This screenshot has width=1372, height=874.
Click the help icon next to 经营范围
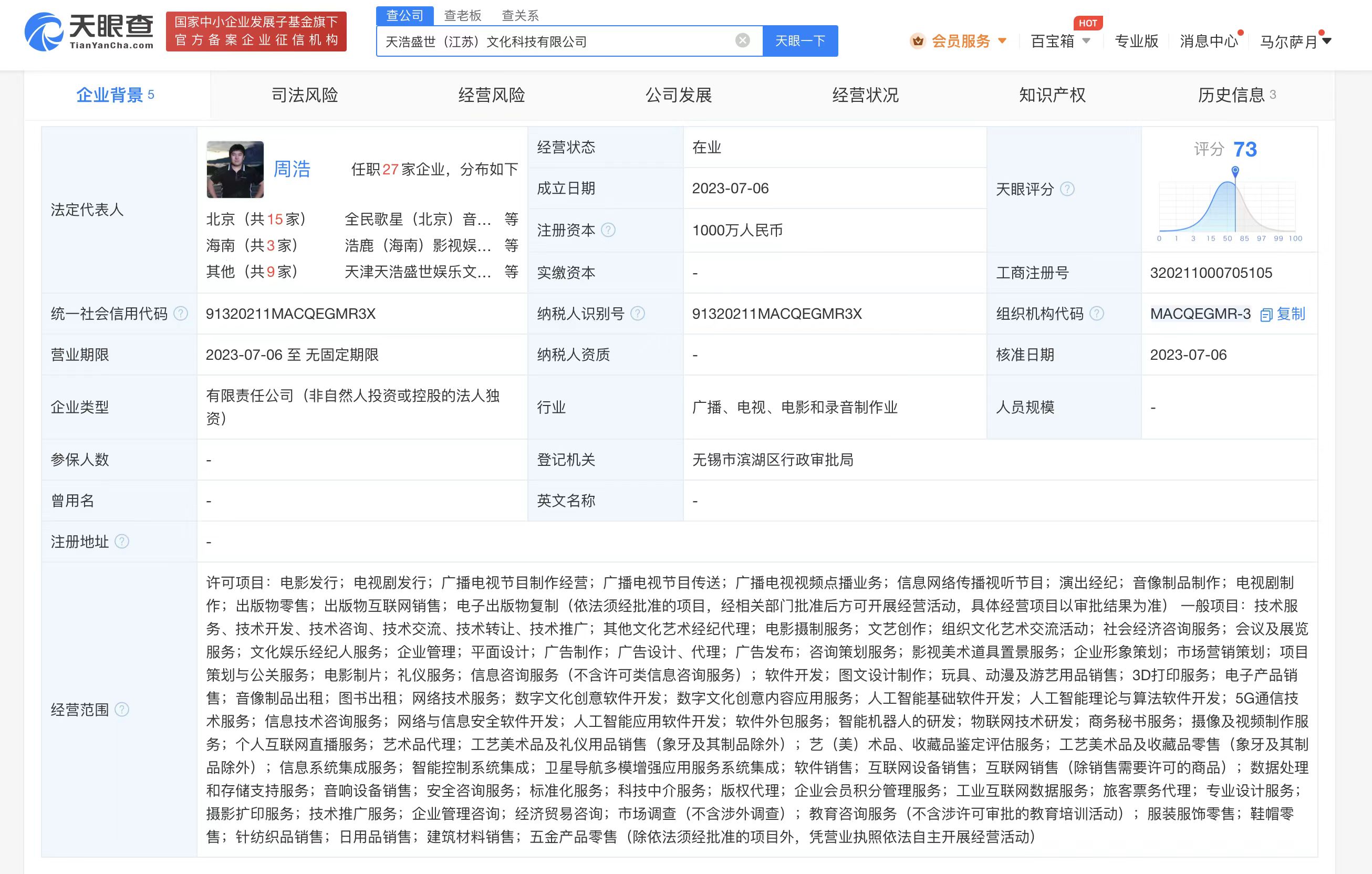pyautogui.click(x=122, y=710)
